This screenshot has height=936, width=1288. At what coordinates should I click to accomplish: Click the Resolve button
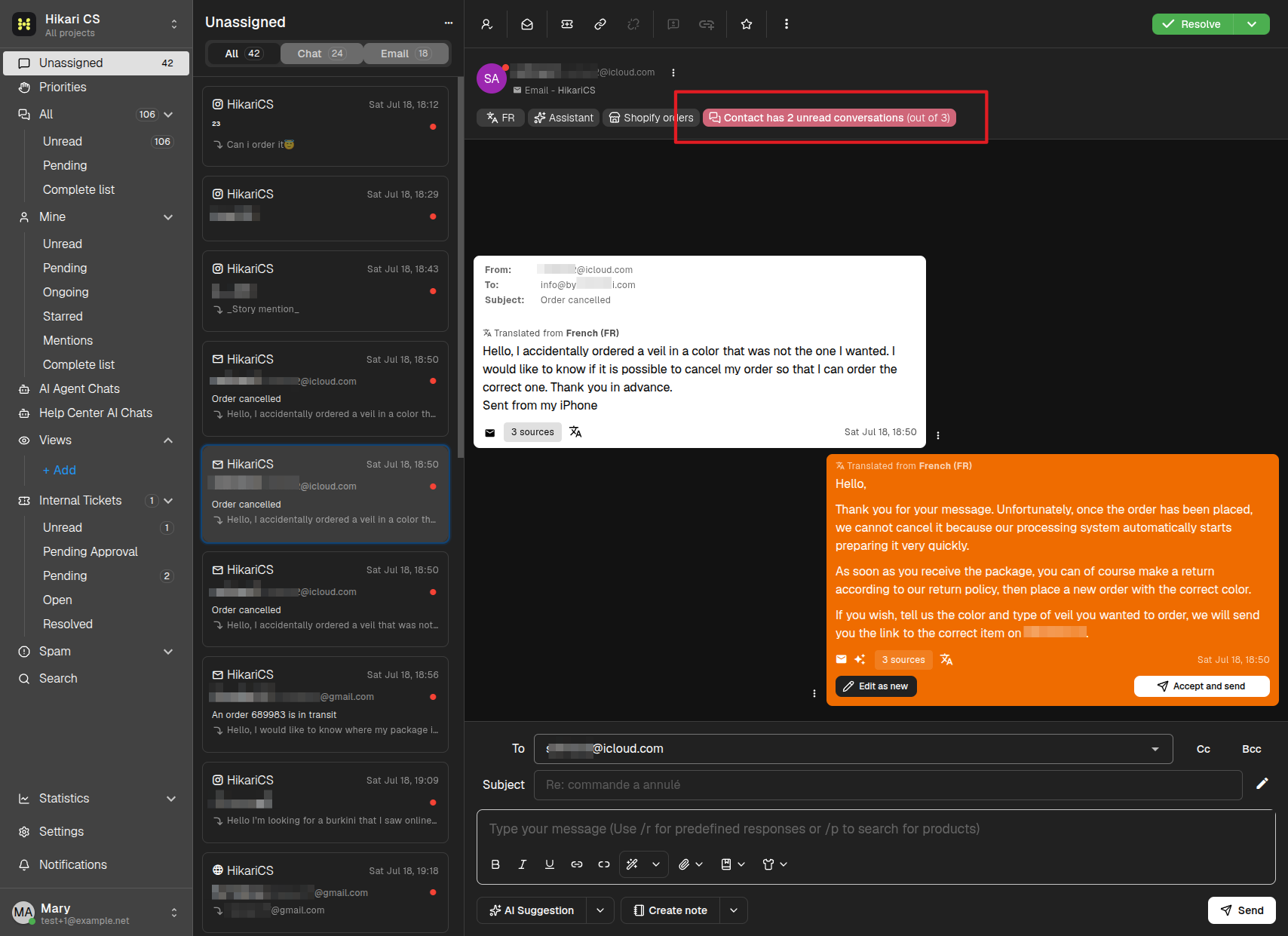coord(1192,24)
